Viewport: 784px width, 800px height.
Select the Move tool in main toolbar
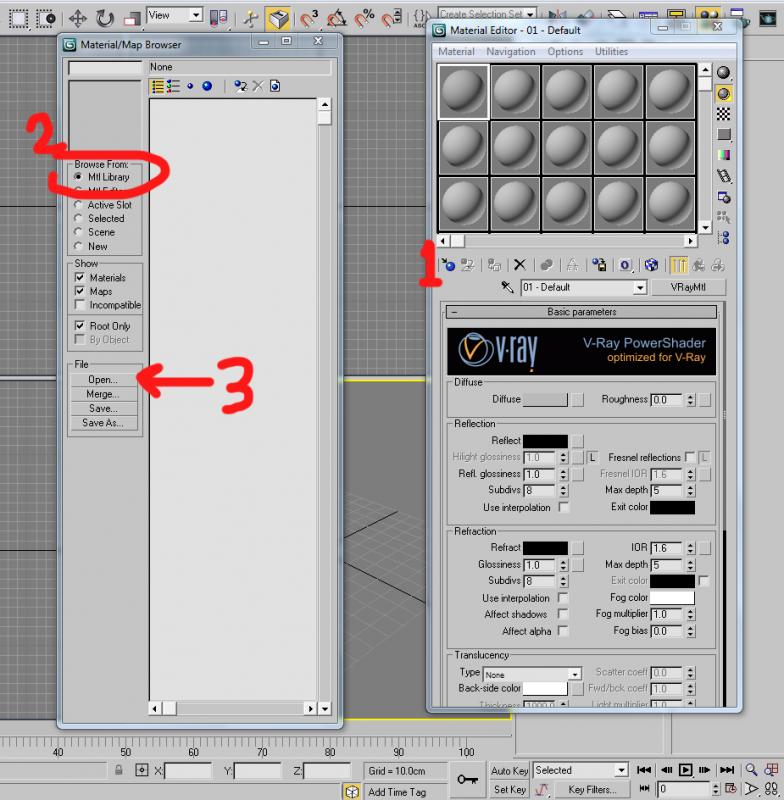click(x=78, y=19)
